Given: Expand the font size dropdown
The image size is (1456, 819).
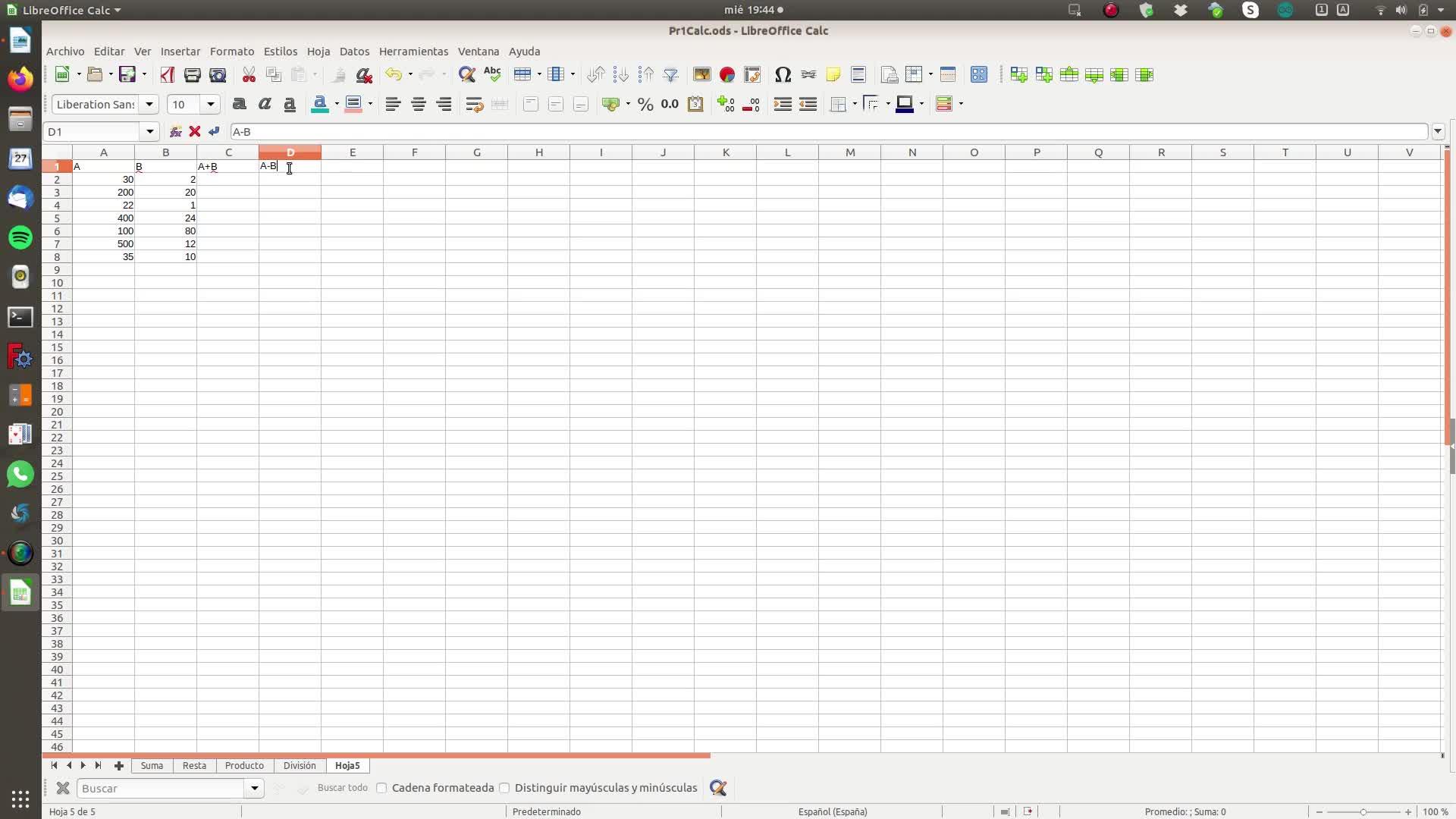Looking at the screenshot, I should (x=211, y=105).
